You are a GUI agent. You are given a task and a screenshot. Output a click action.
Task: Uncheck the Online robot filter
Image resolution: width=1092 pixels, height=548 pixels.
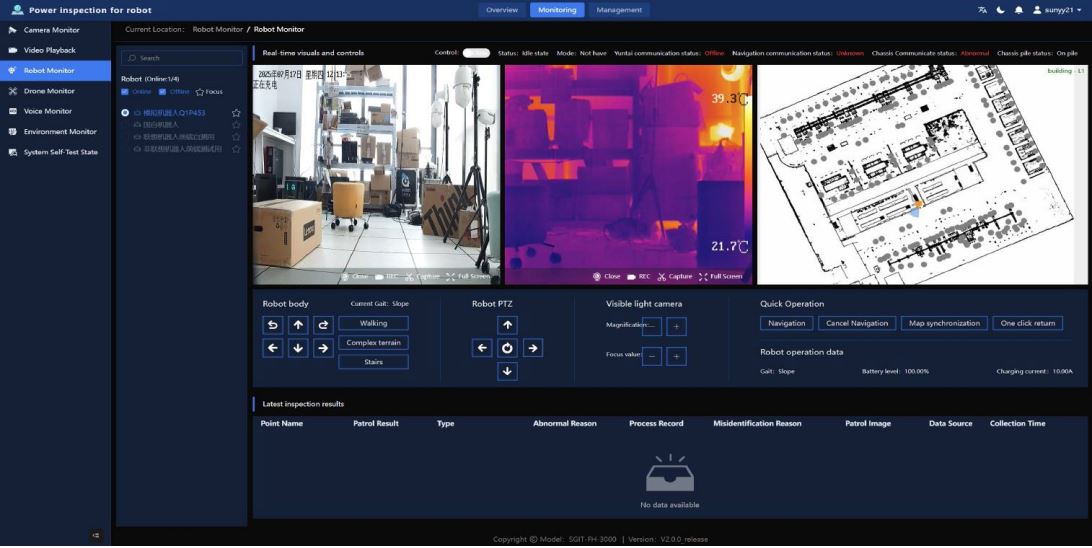tap(125, 92)
